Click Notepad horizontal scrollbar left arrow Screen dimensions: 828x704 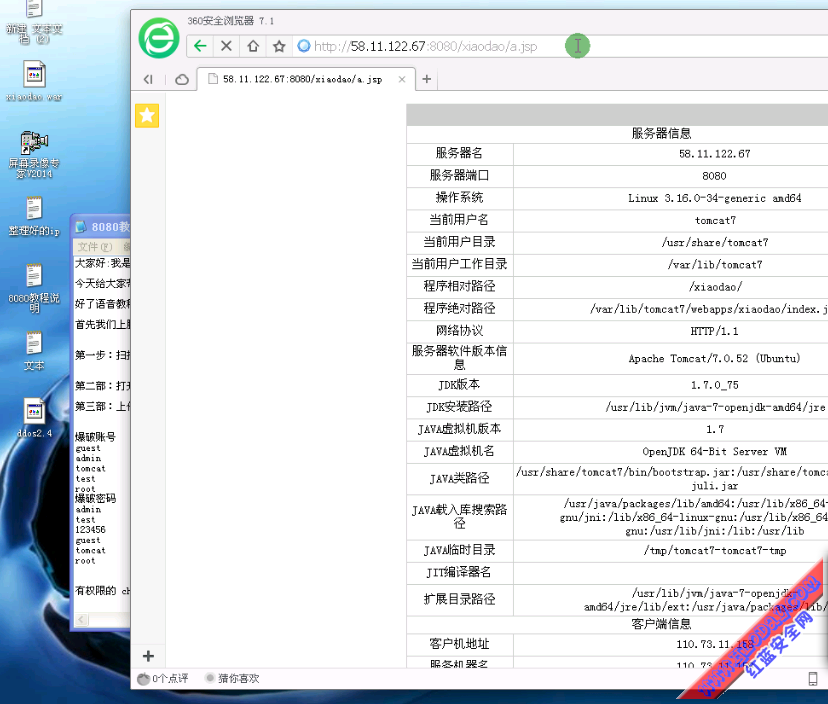pyautogui.click(x=81, y=619)
